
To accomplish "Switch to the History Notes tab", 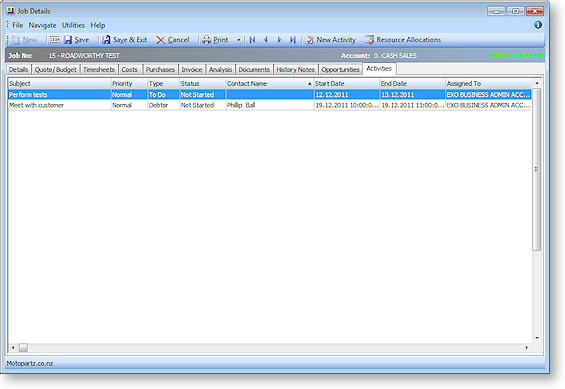I will [295, 70].
